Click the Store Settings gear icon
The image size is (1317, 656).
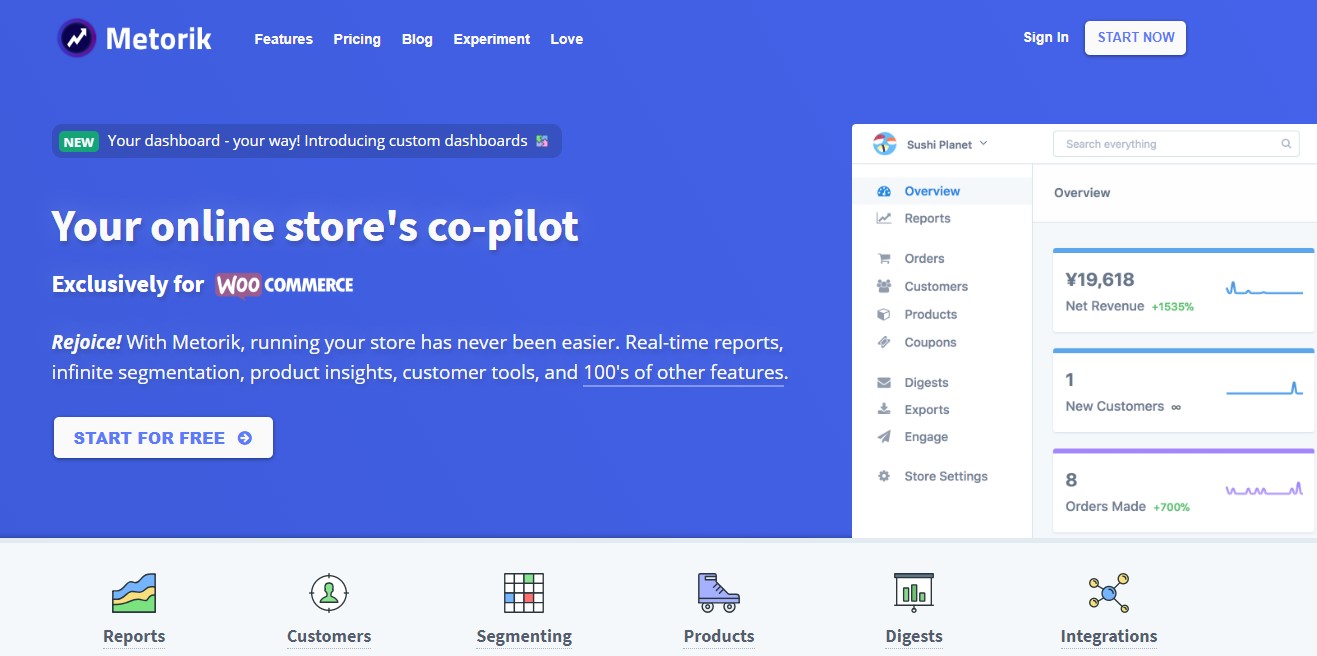[x=884, y=476]
